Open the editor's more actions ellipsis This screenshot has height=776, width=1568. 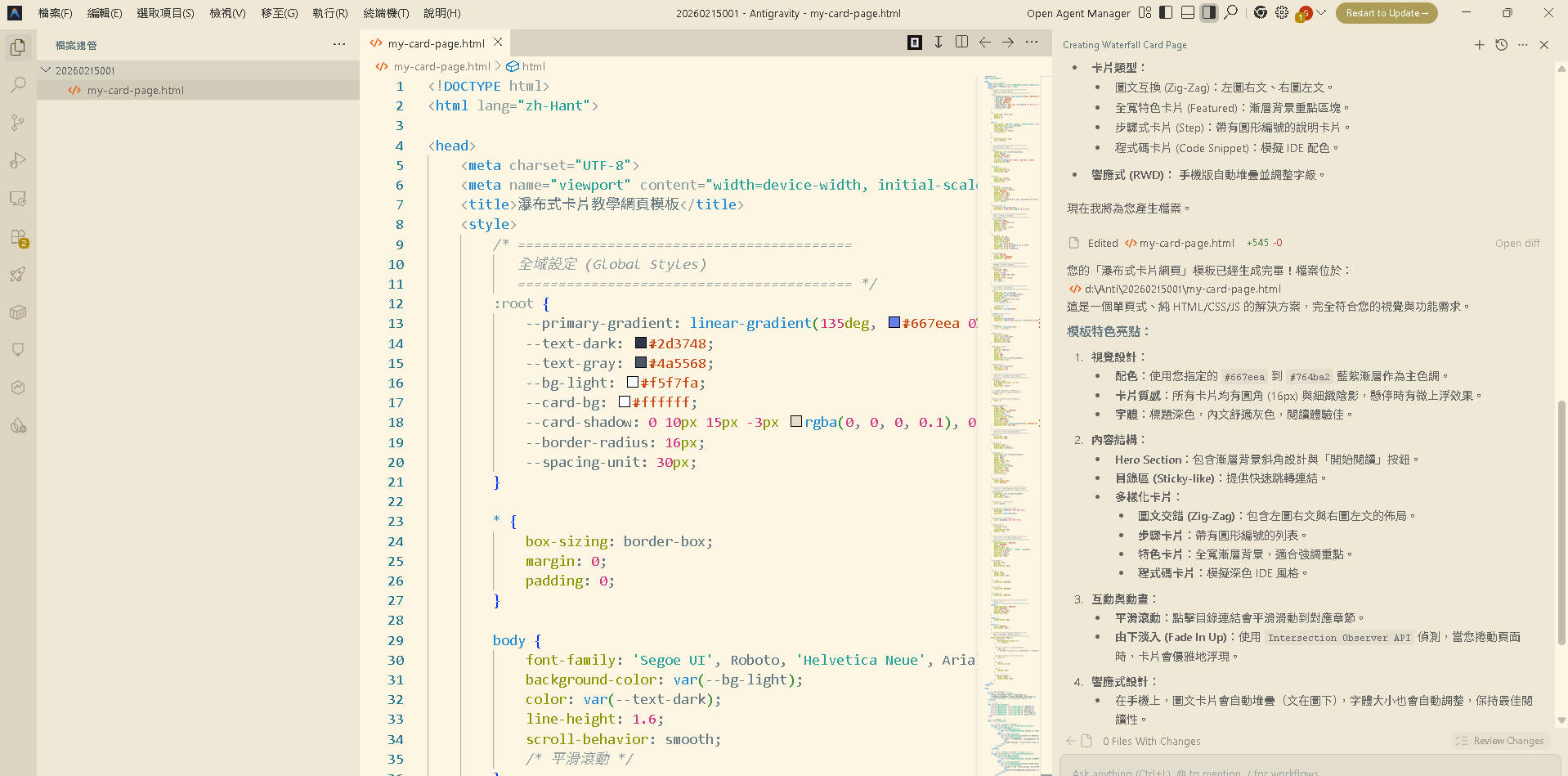[1032, 43]
